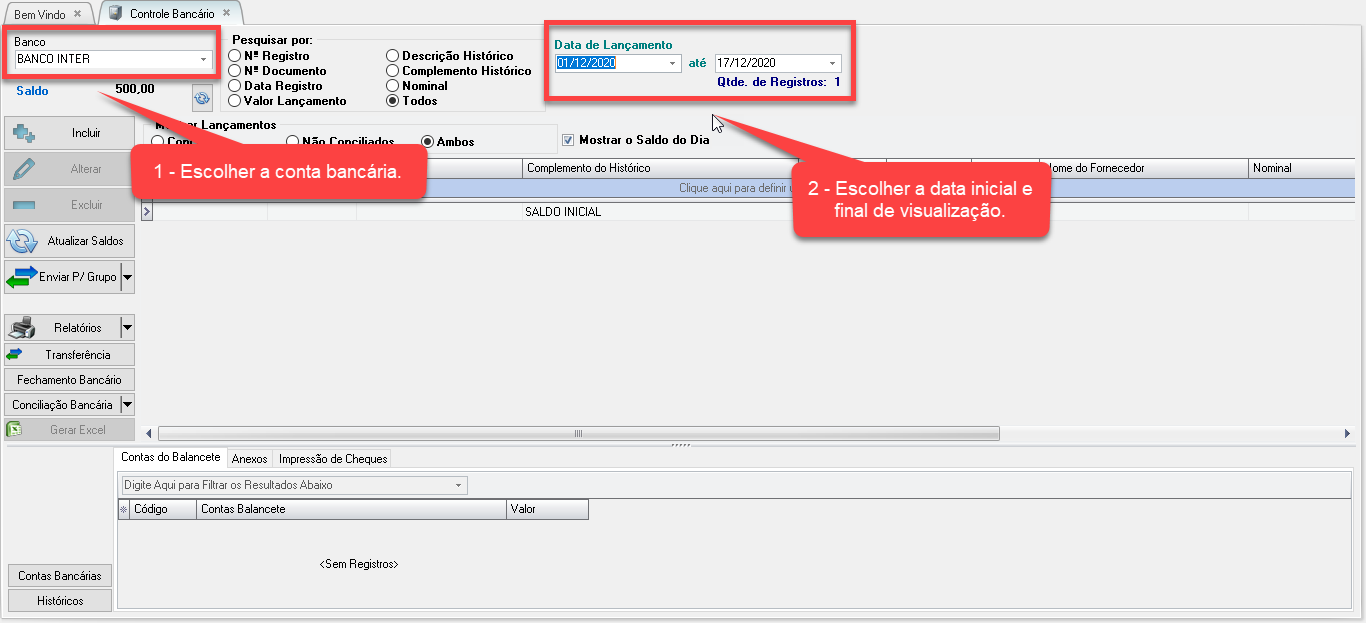Select the Nº Documento radio option
1366x623 pixels.
[235, 71]
